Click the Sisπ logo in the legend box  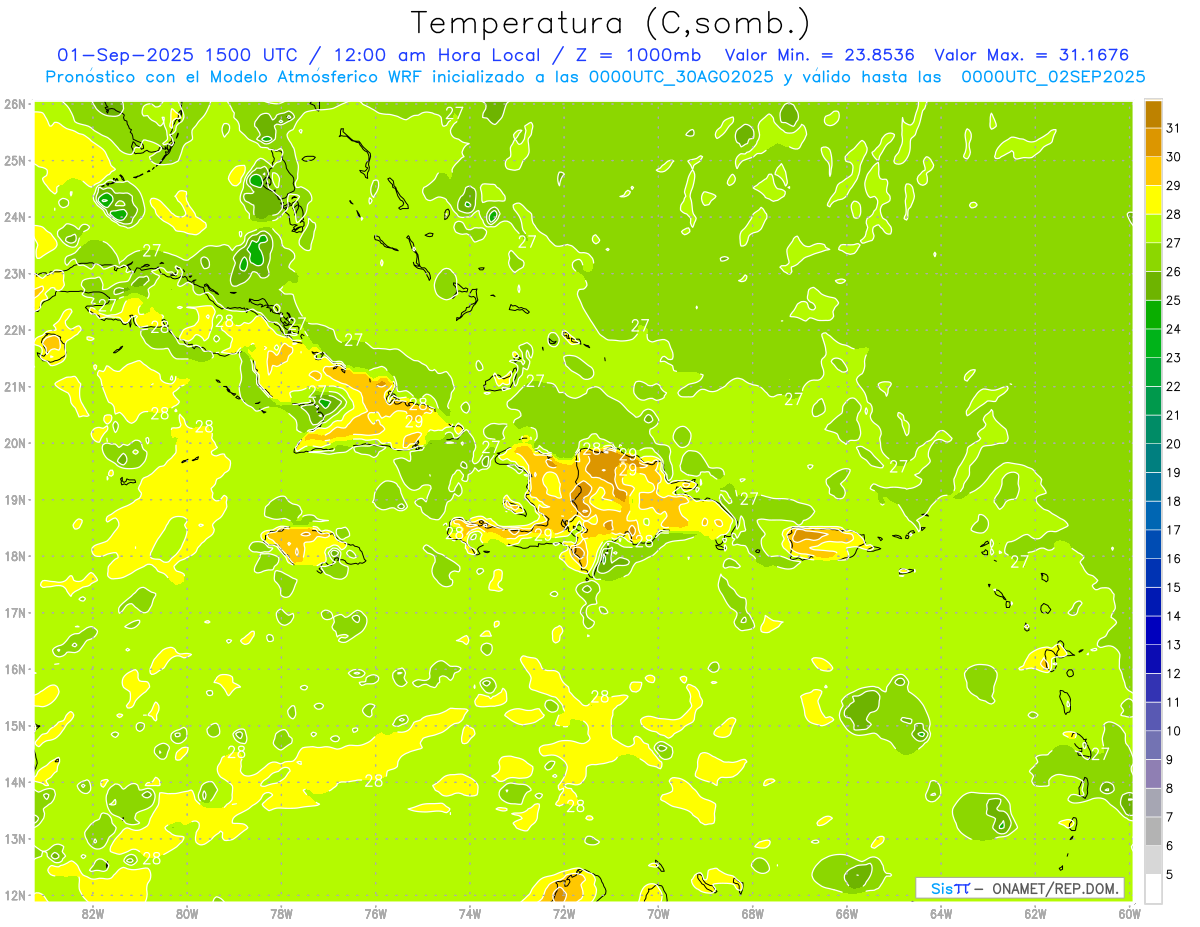click(x=950, y=888)
